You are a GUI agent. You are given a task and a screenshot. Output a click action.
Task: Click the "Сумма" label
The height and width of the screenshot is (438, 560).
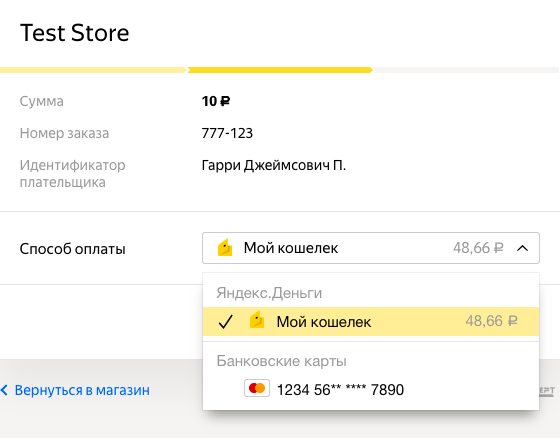(x=41, y=101)
